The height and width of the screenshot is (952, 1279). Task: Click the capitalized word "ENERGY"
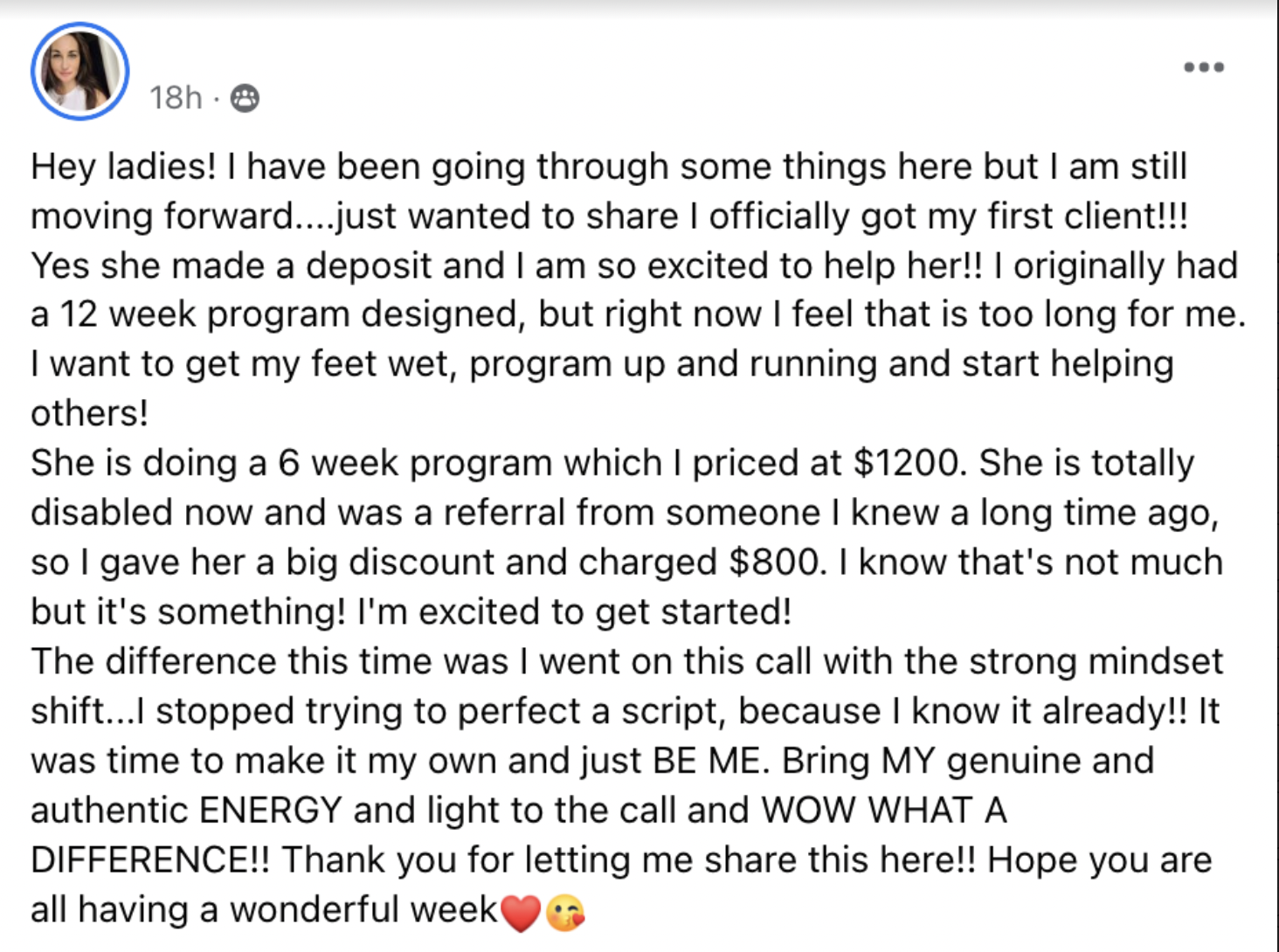[270, 811]
